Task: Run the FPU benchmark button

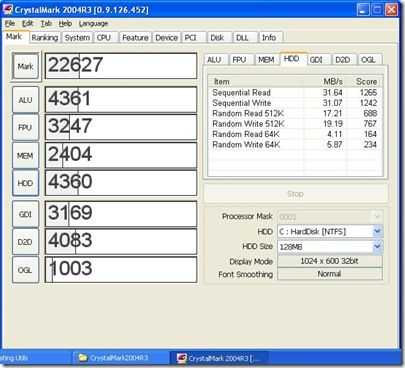Action: pyautogui.click(x=26, y=127)
